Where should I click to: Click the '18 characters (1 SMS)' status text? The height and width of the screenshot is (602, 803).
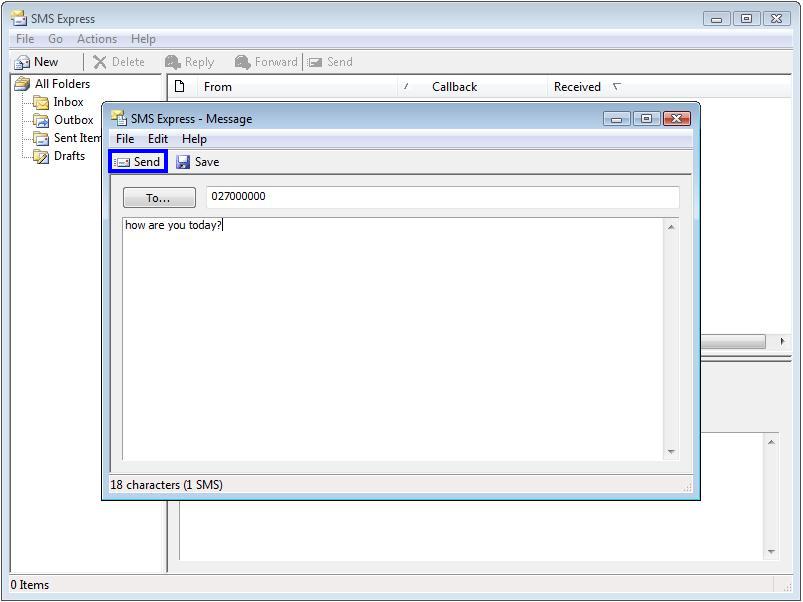click(166, 485)
